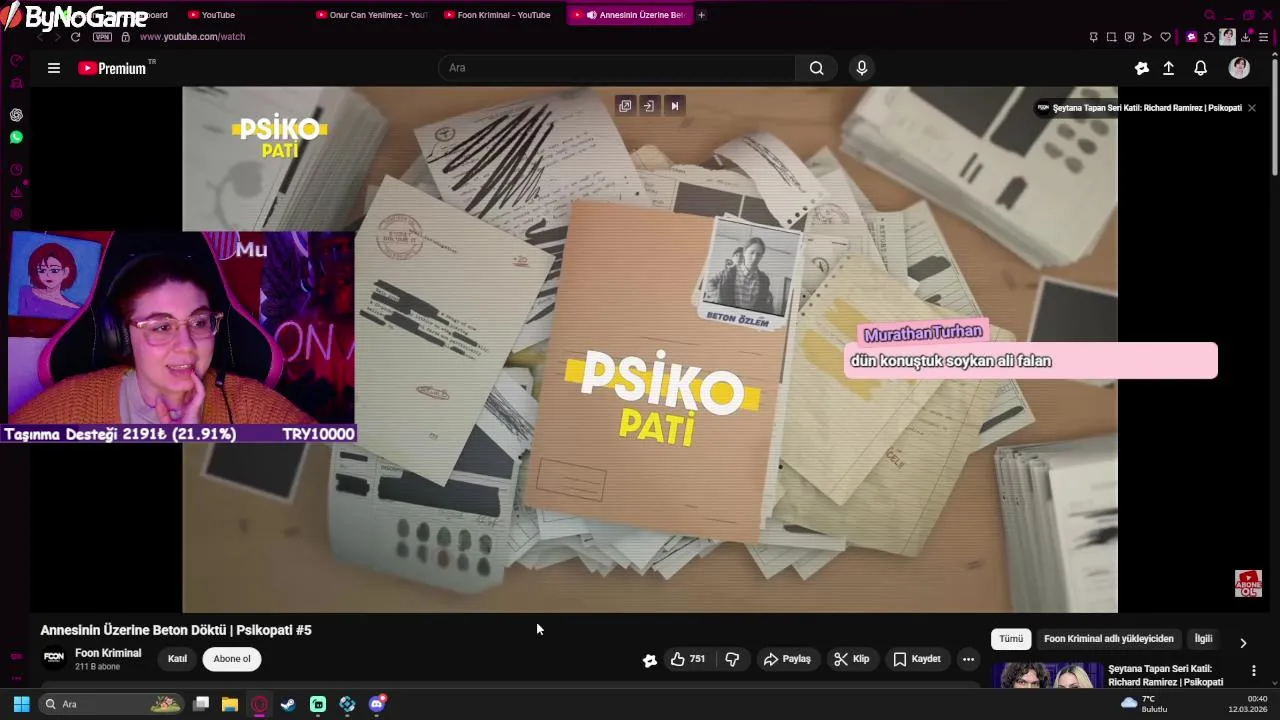Save video with the Kaydet button

click(x=916, y=659)
